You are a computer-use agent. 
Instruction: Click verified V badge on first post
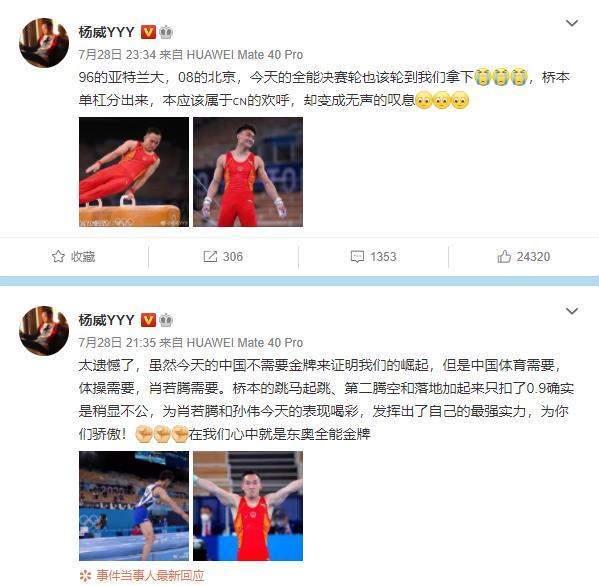click(x=148, y=32)
